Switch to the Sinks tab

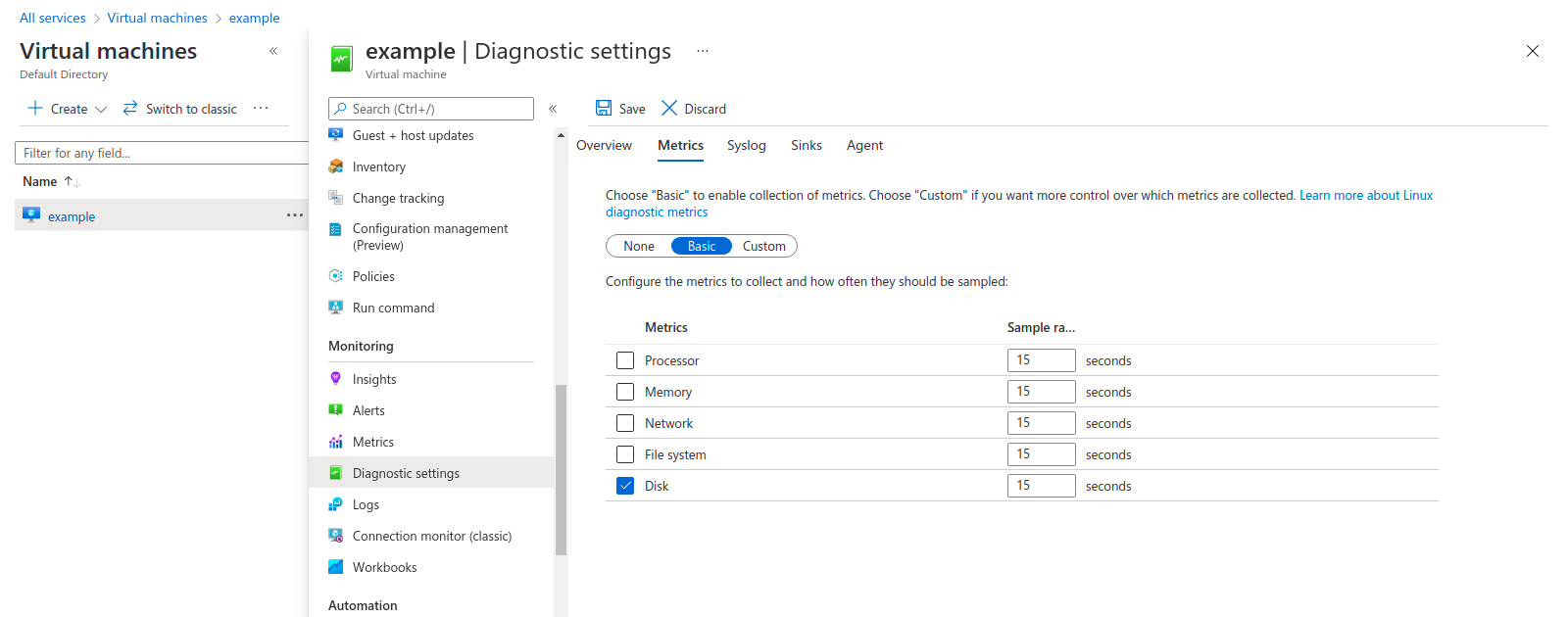point(807,145)
